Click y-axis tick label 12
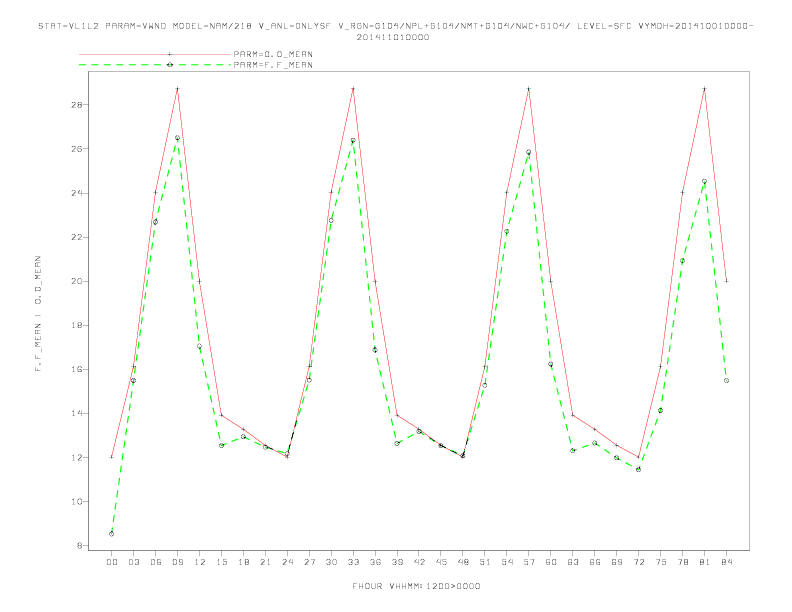Viewport: 792px width, 612px height. tap(77, 457)
